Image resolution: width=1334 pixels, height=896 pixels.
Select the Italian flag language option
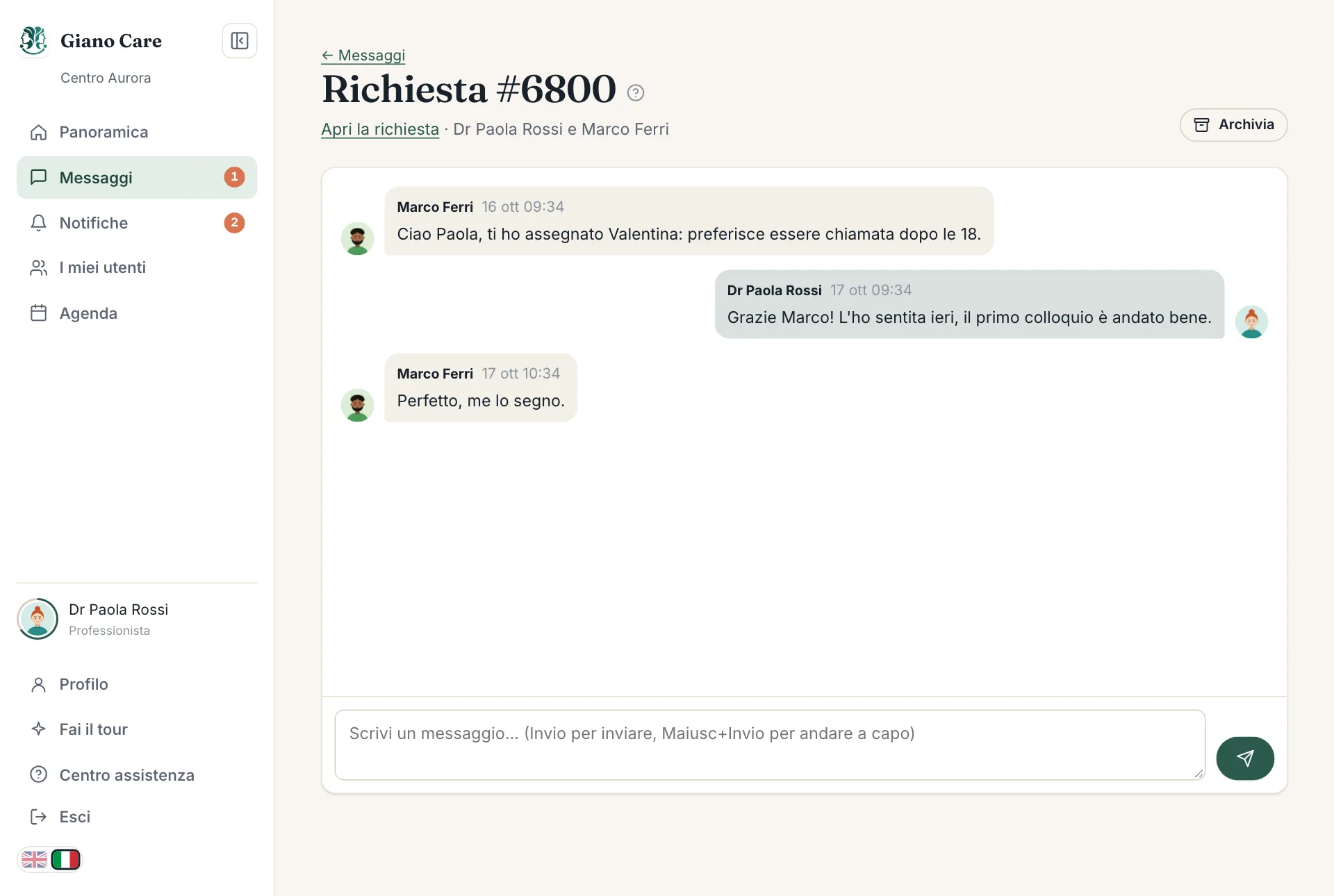click(x=66, y=860)
